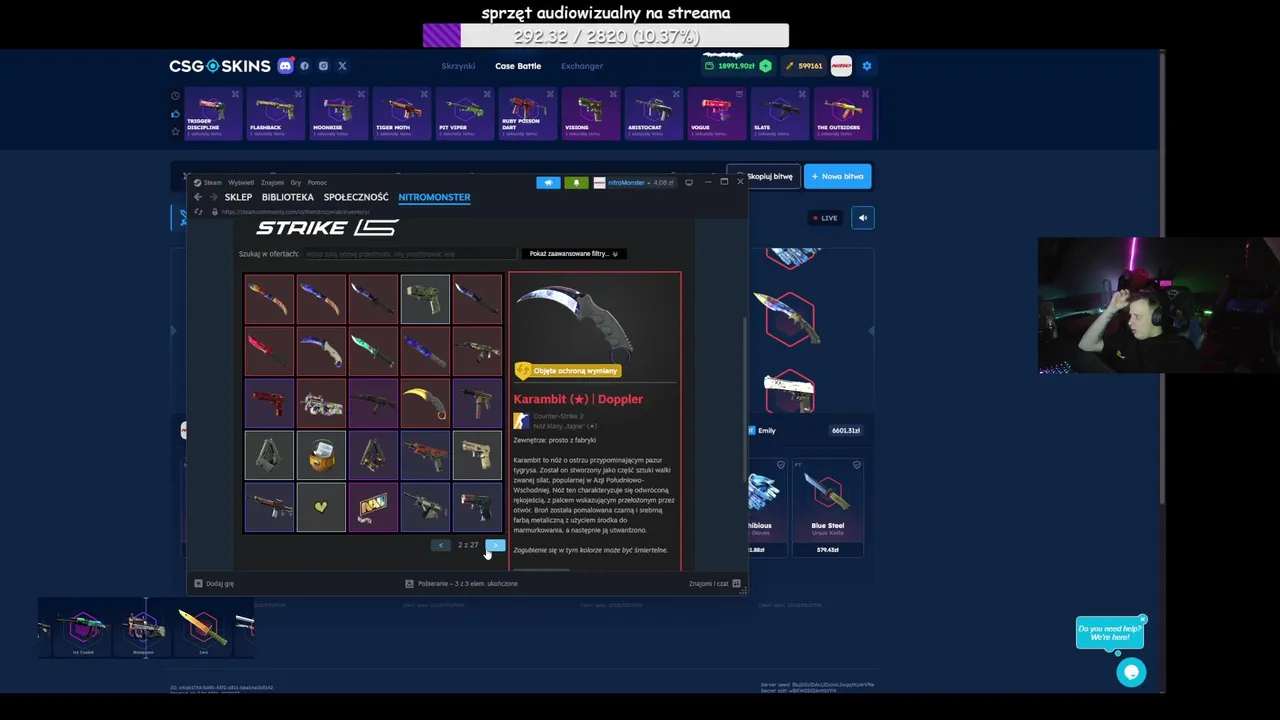The width and height of the screenshot is (1280, 720).
Task: Open the Exchanger tab
Action: (x=582, y=66)
